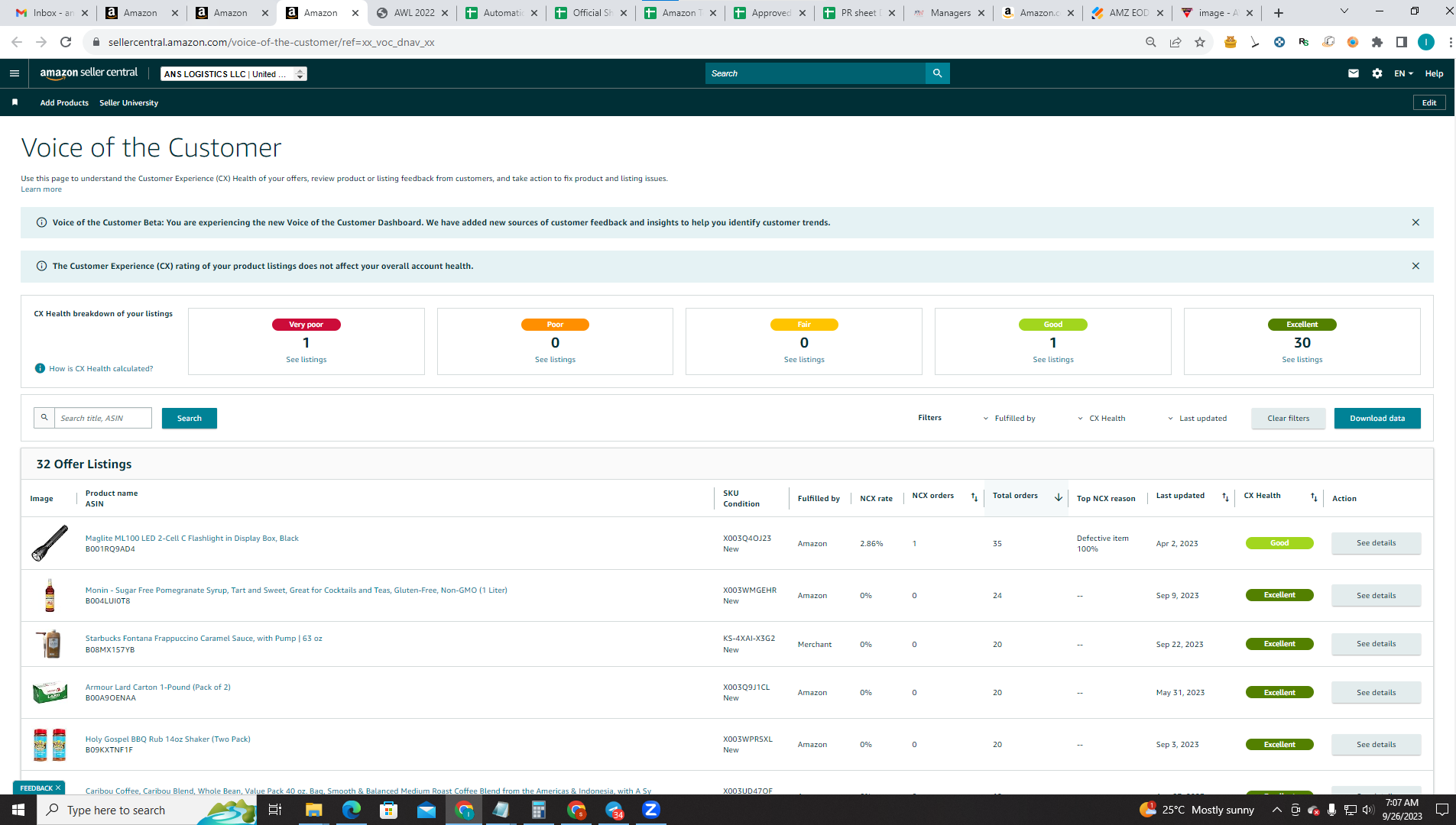
Task: Open Seller University from the navigation bar
Action: (x=128, y=103)
